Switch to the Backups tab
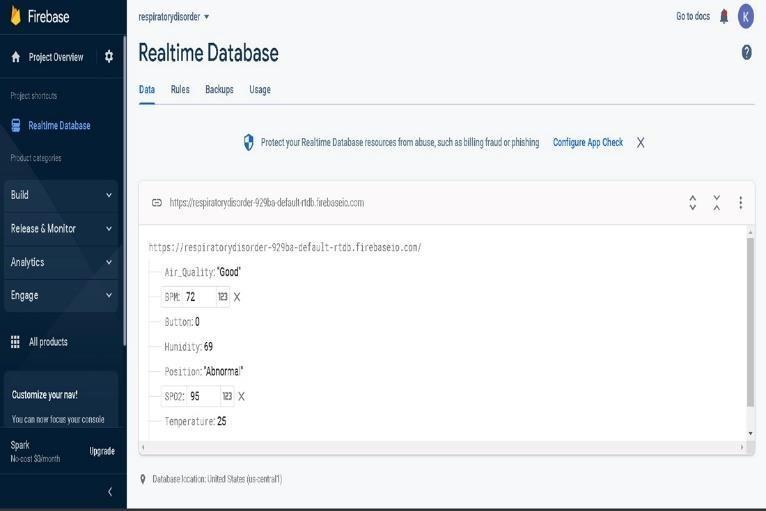The height and width of the screenshot is (511, 766). pos(219,89)
